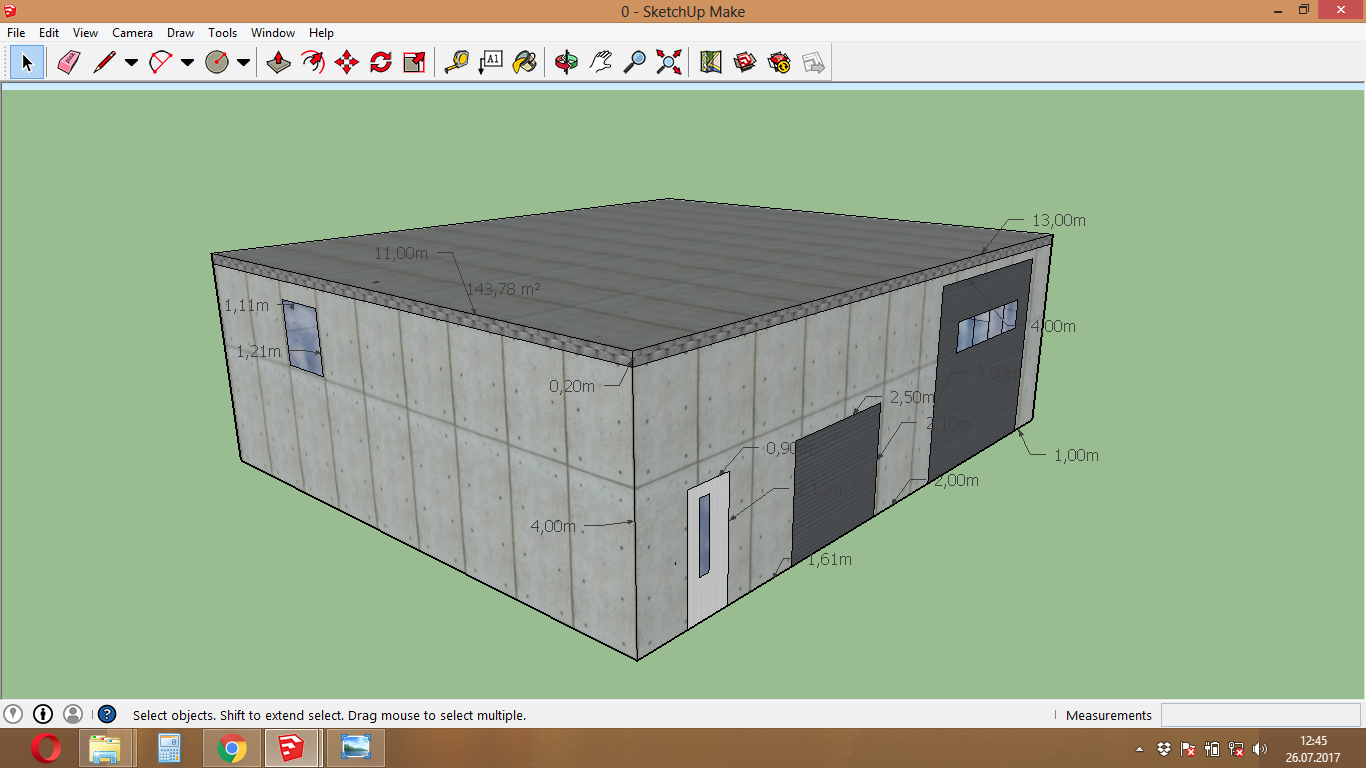Click the 143,78 m² area label
Viewport: 1366px width, 768px height.
503,289
